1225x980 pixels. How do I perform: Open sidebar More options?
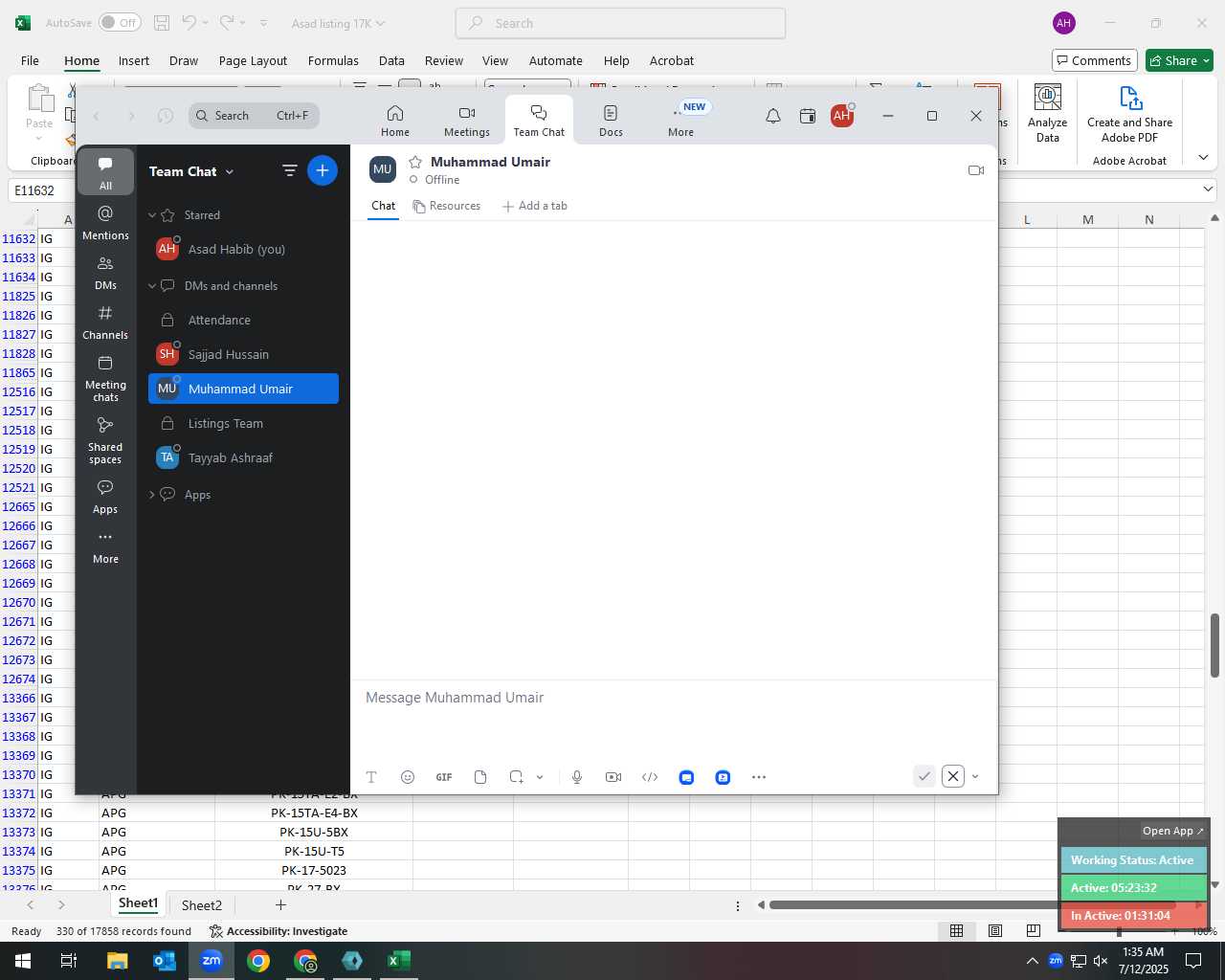[105, 546]
